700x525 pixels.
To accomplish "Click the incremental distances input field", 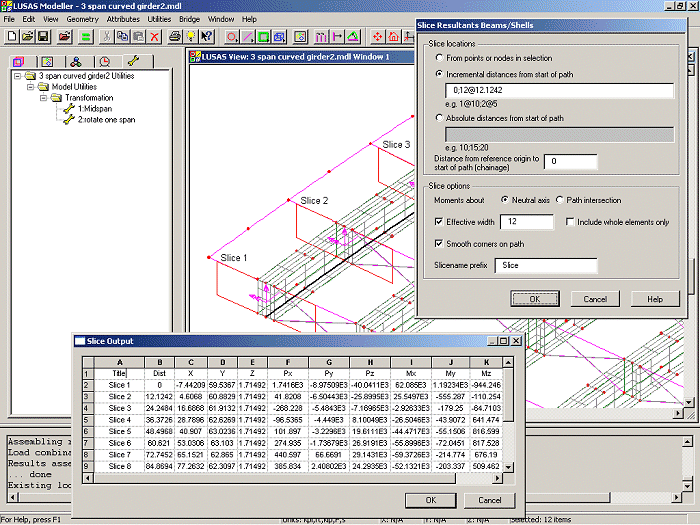I will [x=559, y=90].
